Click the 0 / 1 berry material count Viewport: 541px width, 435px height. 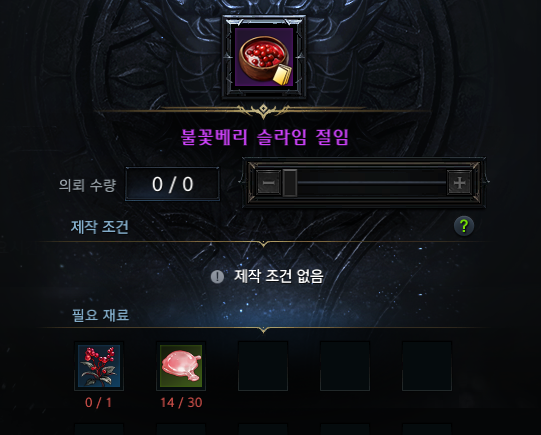(x=98, y=403)
